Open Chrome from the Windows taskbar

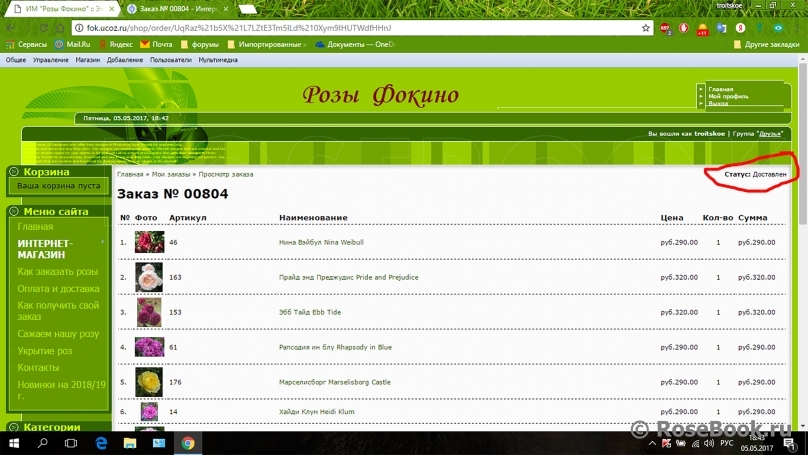pos(187,443)
